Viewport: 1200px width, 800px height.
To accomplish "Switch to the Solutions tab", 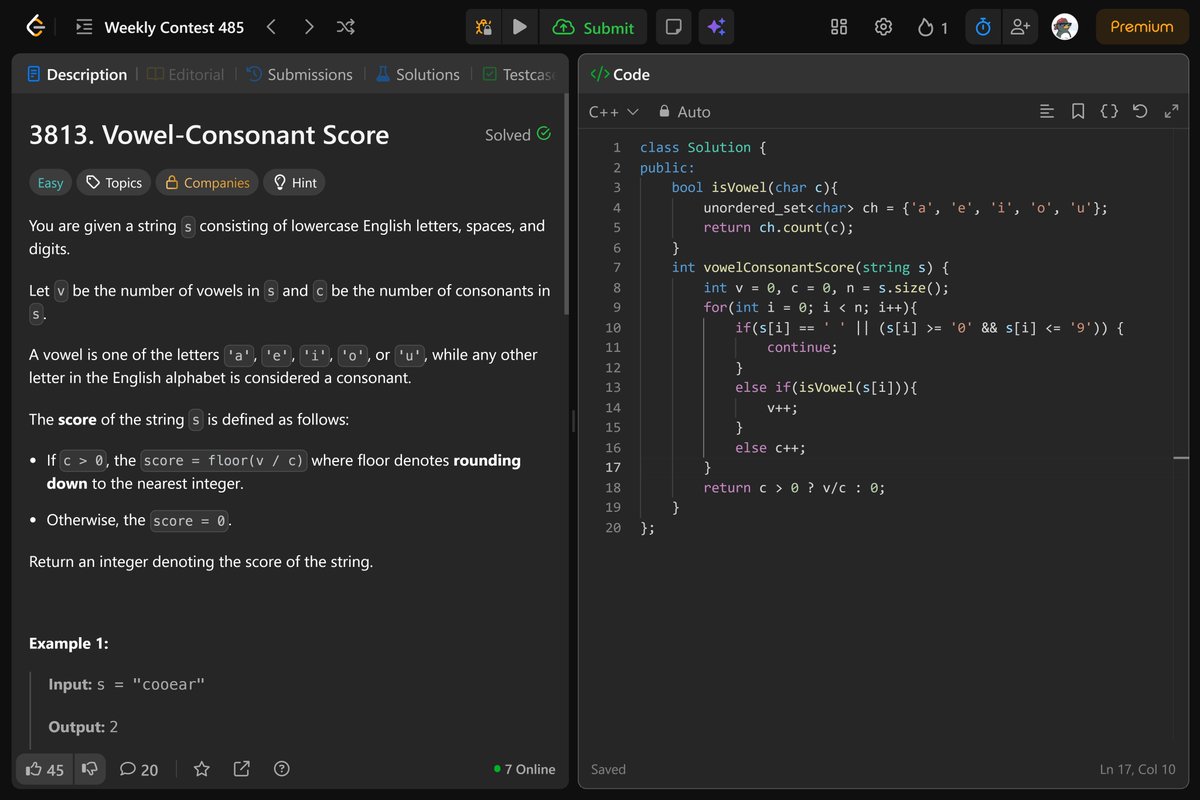I will pyautogui.click(x=418, y=74).
